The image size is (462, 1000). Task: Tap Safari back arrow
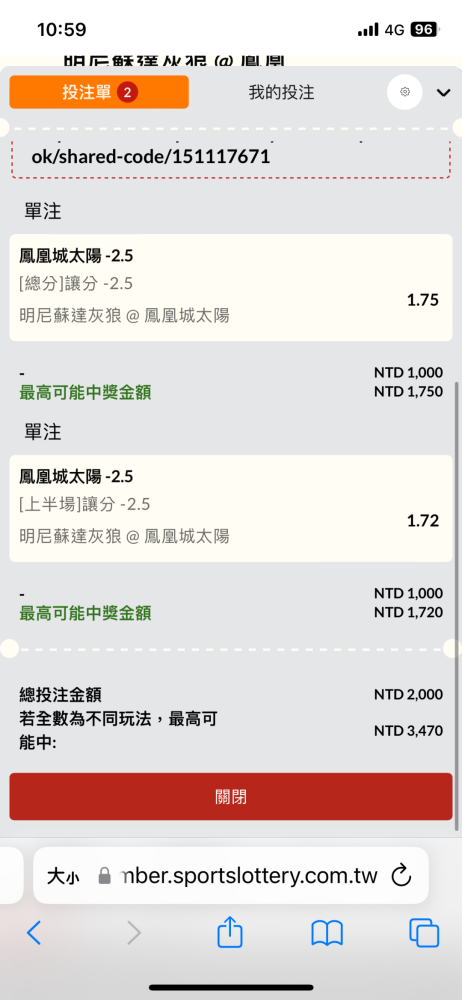[34, 934]
